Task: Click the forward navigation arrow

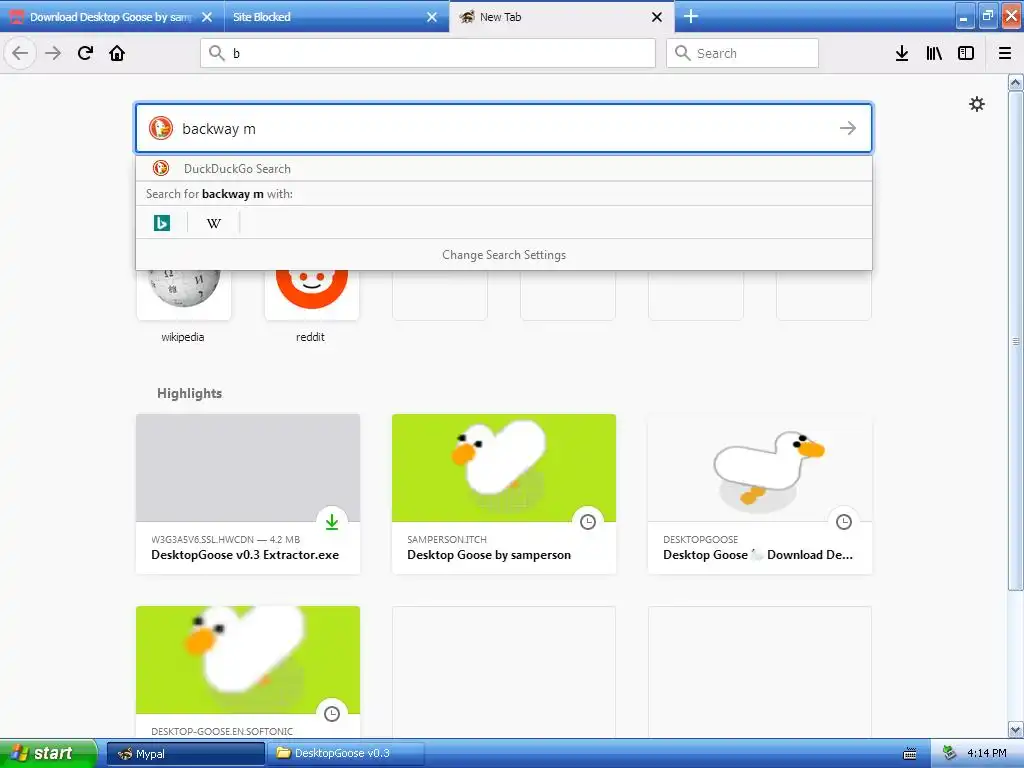Action: click(x=53, y=53)
